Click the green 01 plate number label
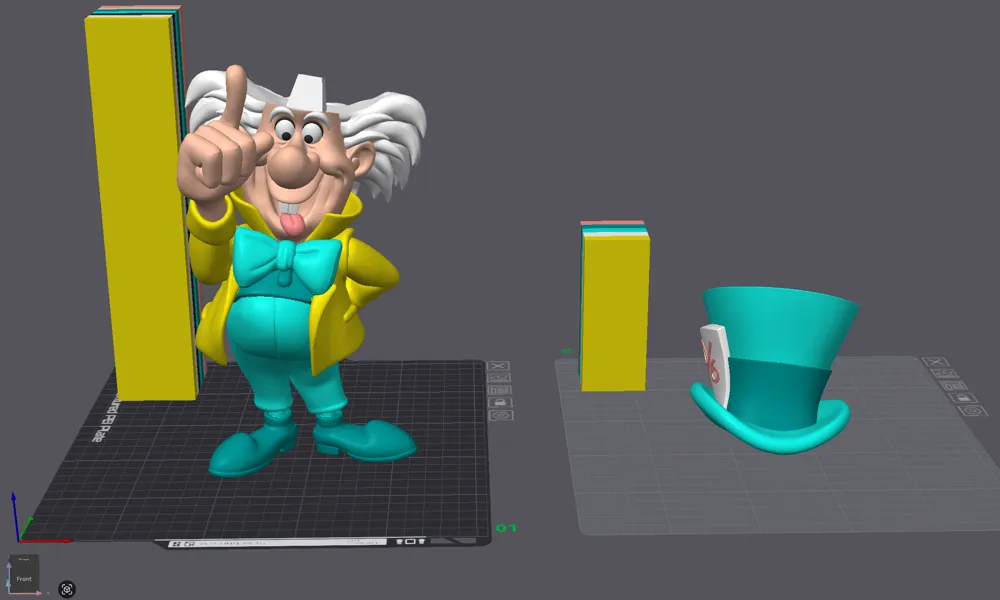 (506, 528)
